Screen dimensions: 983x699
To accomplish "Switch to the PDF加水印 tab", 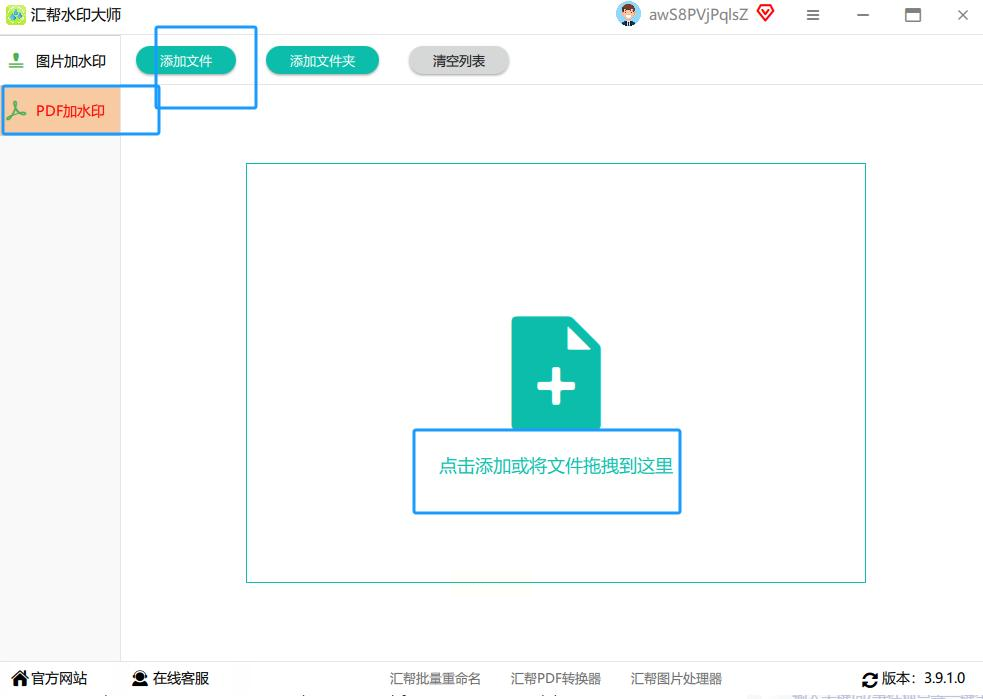I will [60, 111].
